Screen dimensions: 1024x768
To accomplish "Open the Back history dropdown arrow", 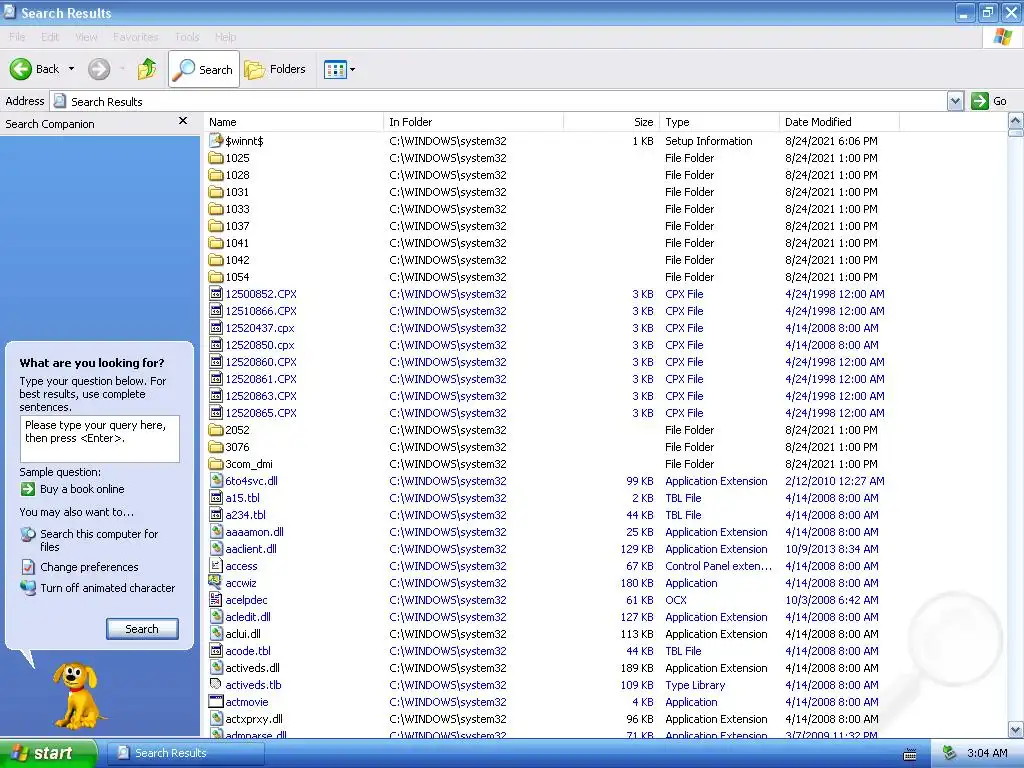I will 71,69.
